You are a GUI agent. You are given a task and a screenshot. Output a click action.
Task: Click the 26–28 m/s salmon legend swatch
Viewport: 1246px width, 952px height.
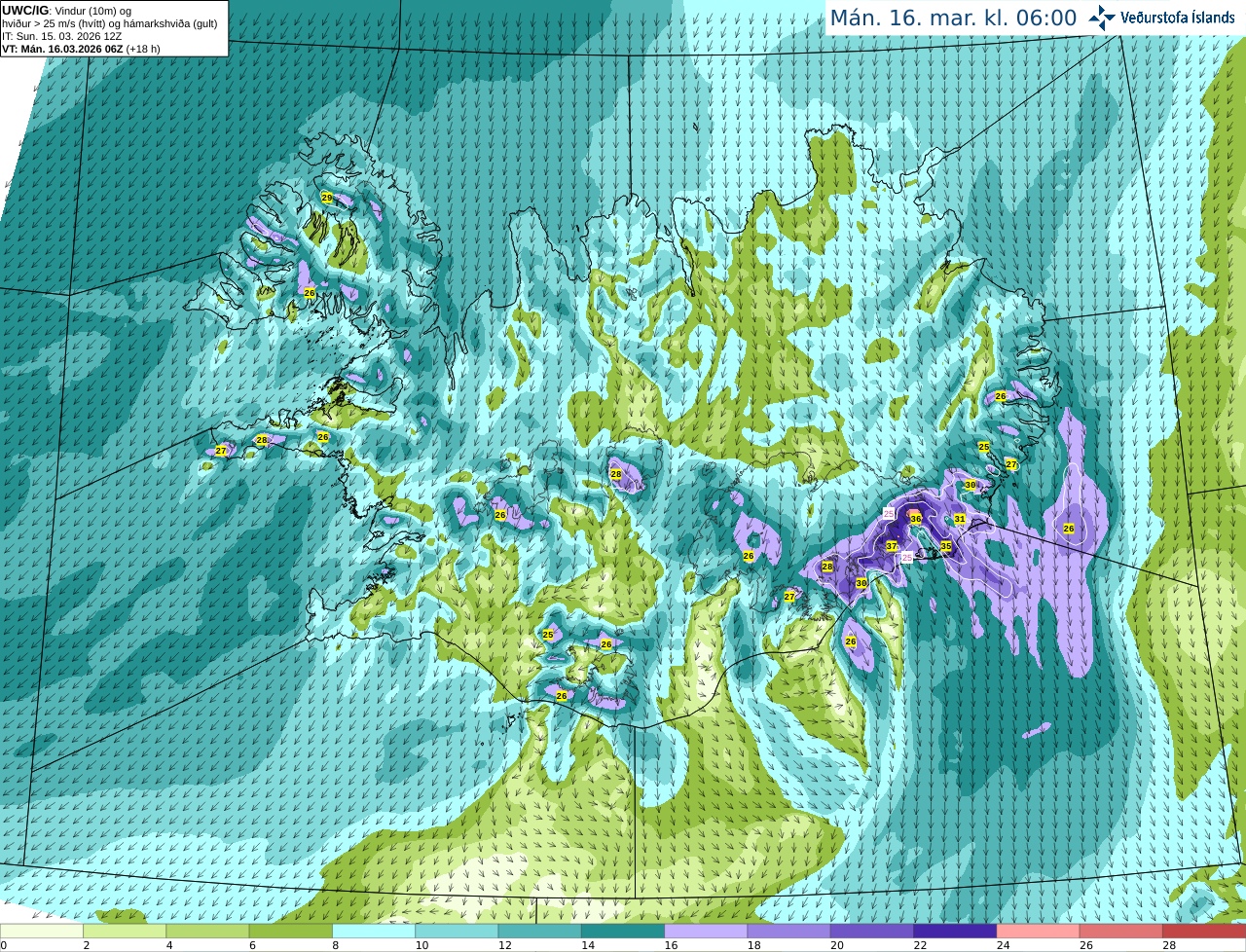coord(1121,932)
